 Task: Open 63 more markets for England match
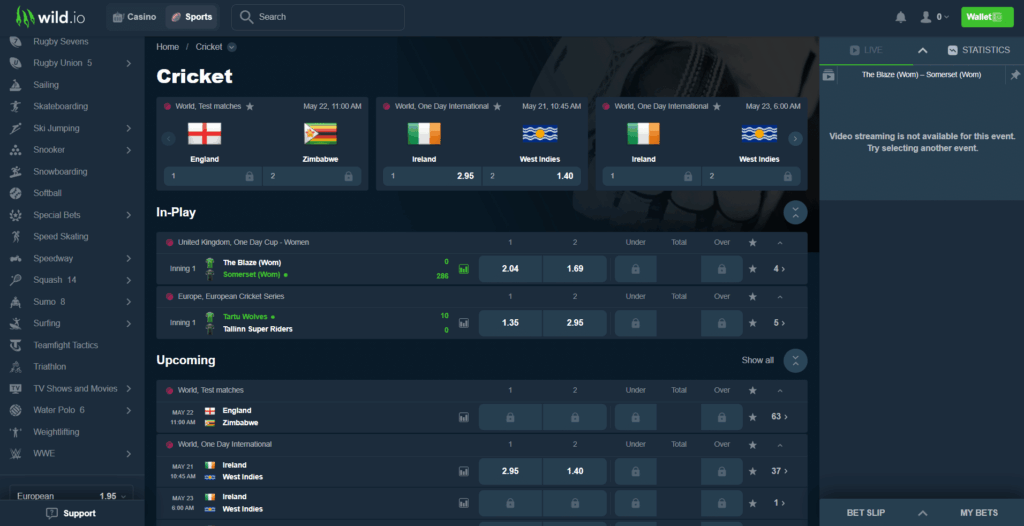[x=779, y=417]
